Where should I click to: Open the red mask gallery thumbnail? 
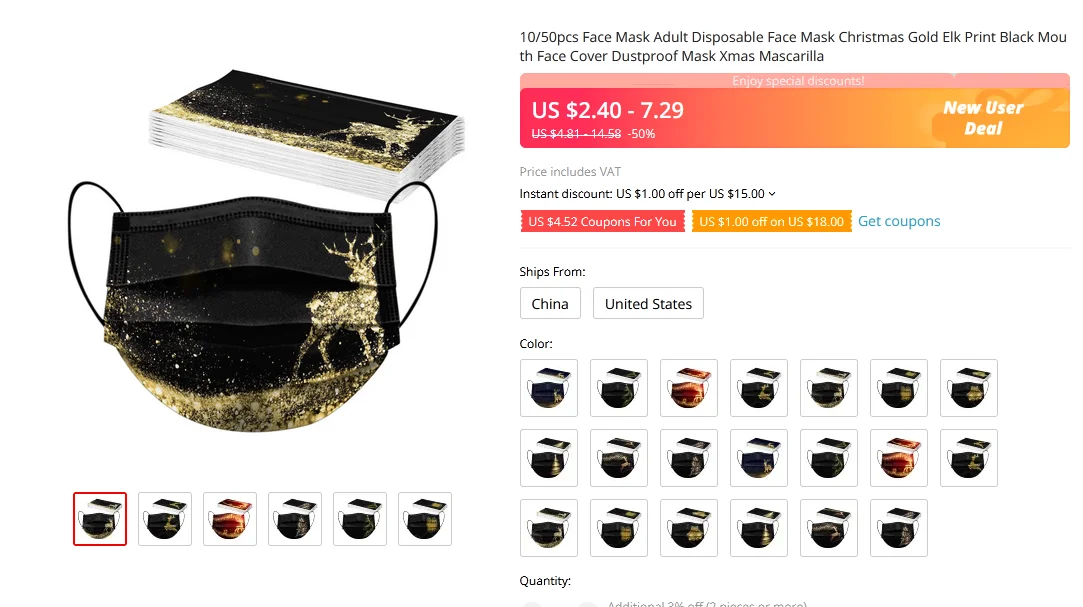(230, 519)
